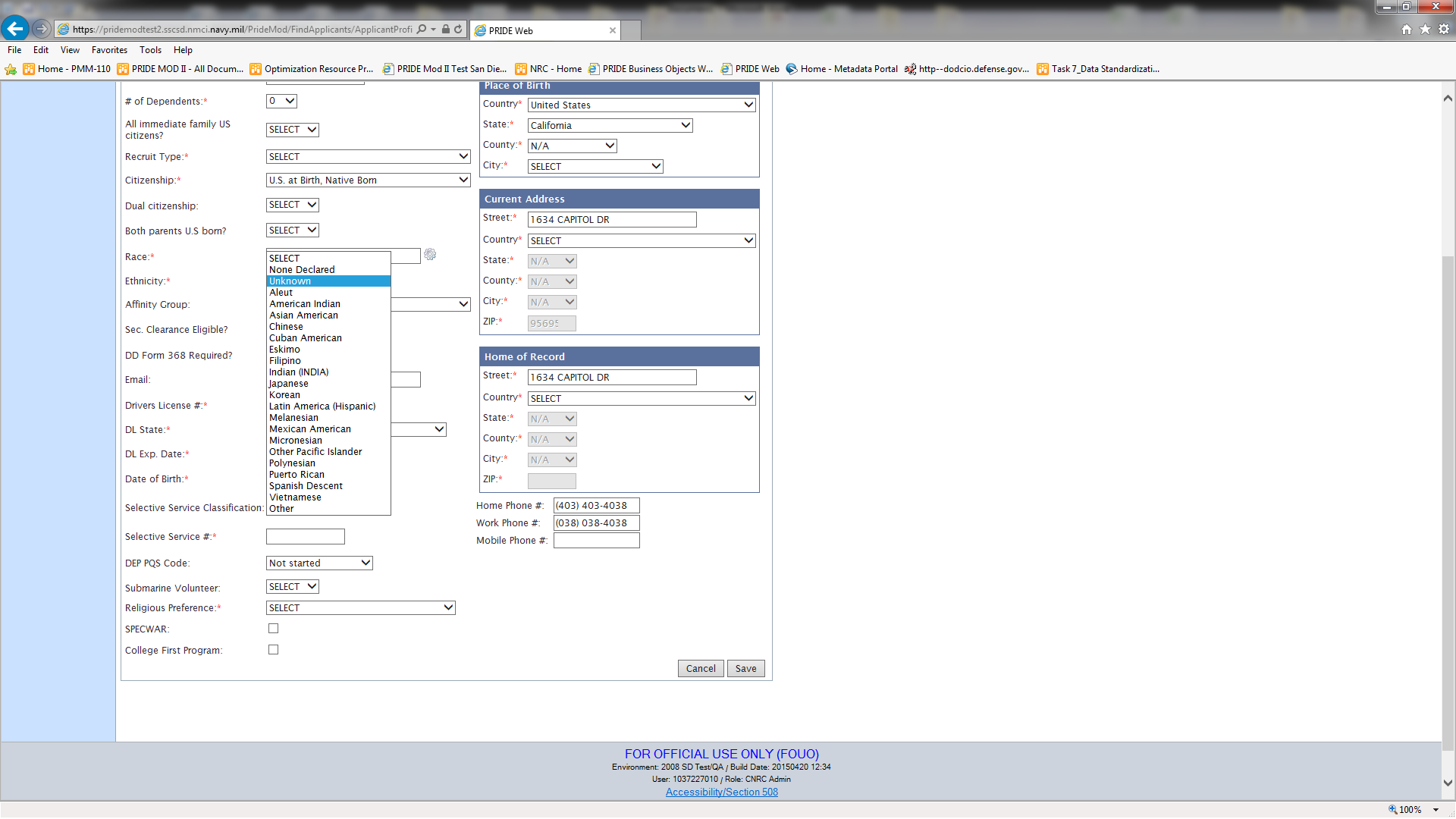Close the PRIDE Web tab

[x=612, y=30]
